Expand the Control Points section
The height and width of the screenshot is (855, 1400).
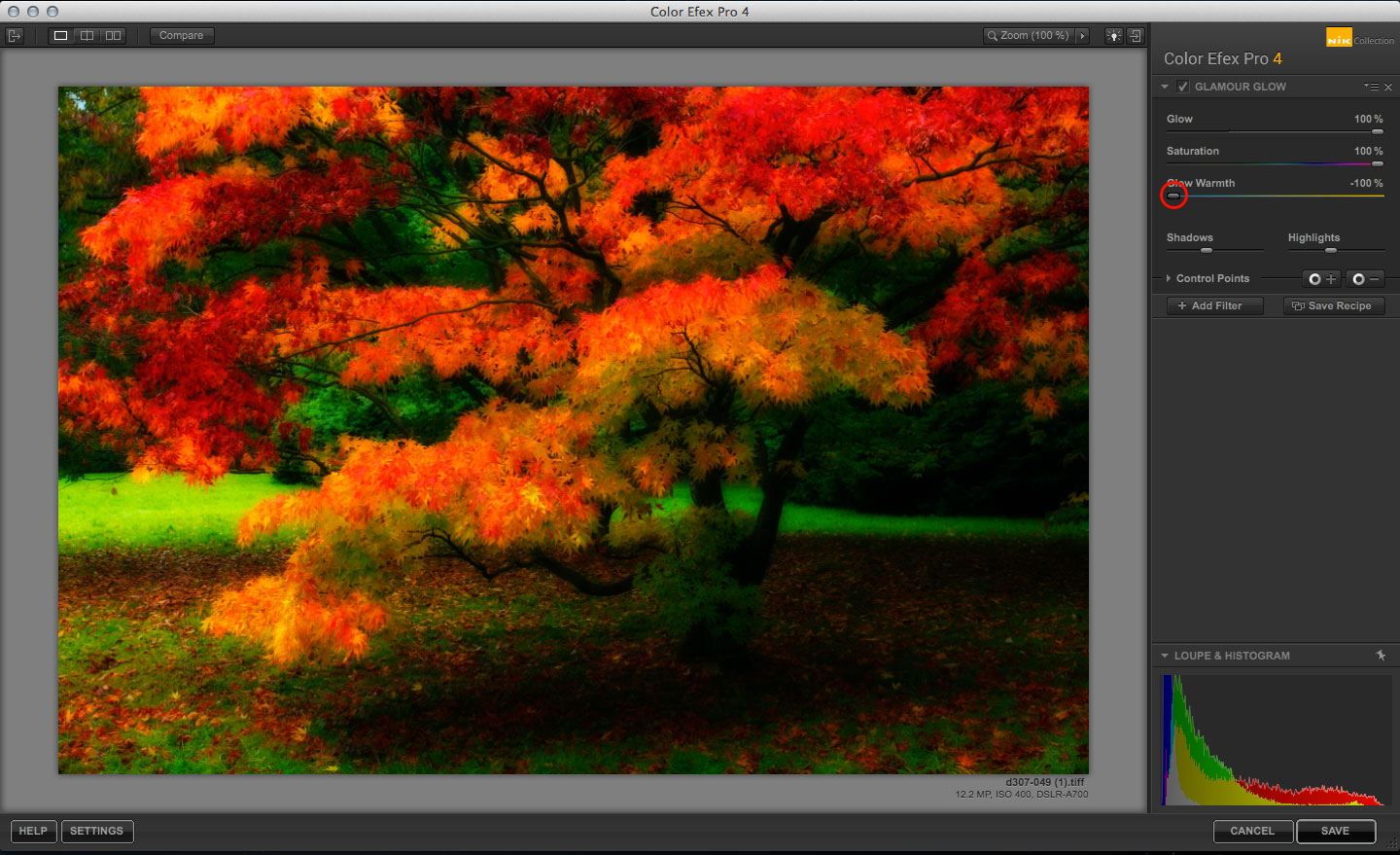[1168, 278]
